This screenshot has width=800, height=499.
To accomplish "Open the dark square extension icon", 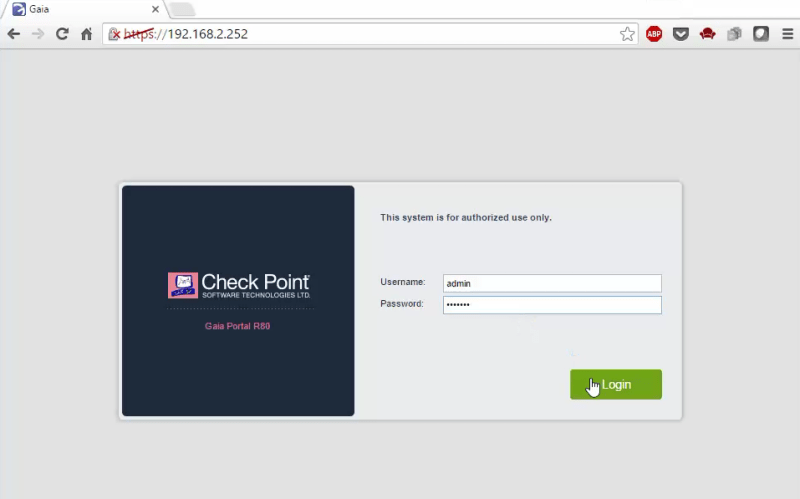I will (761, 34).
